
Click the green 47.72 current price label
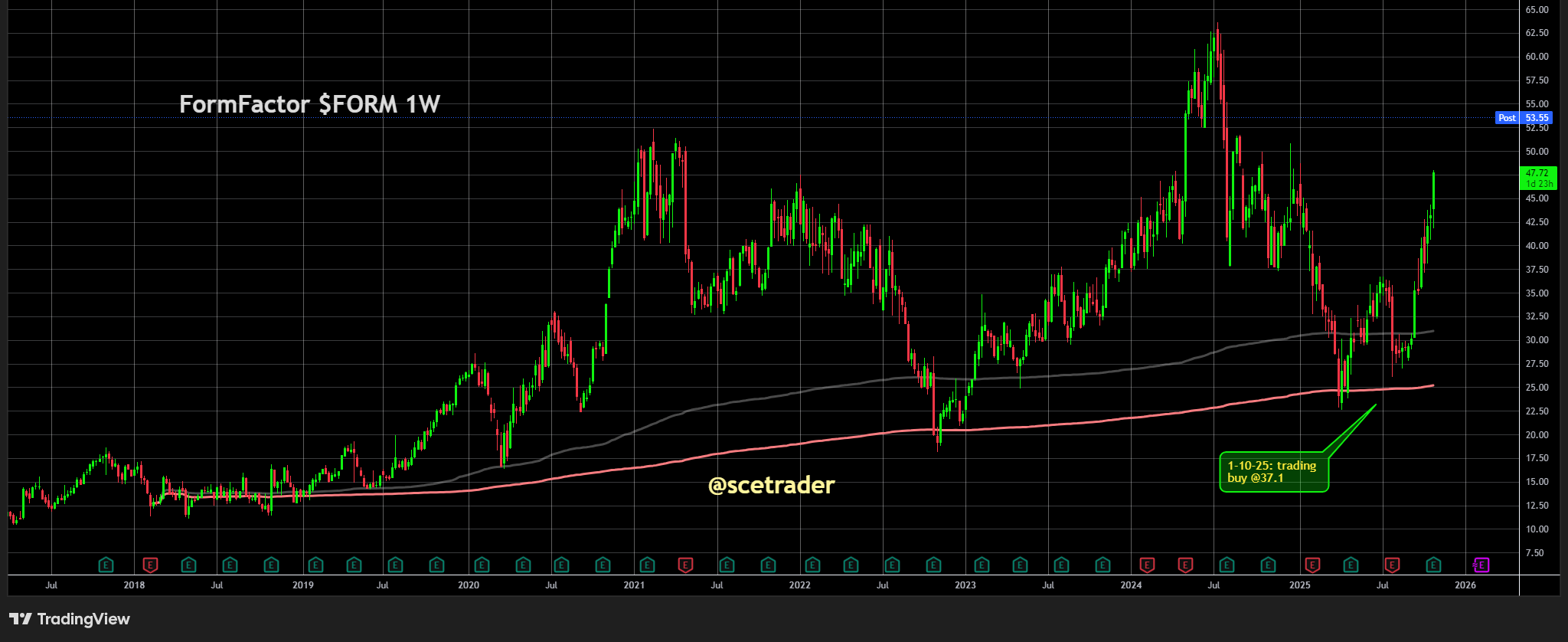coord(1537,179)
